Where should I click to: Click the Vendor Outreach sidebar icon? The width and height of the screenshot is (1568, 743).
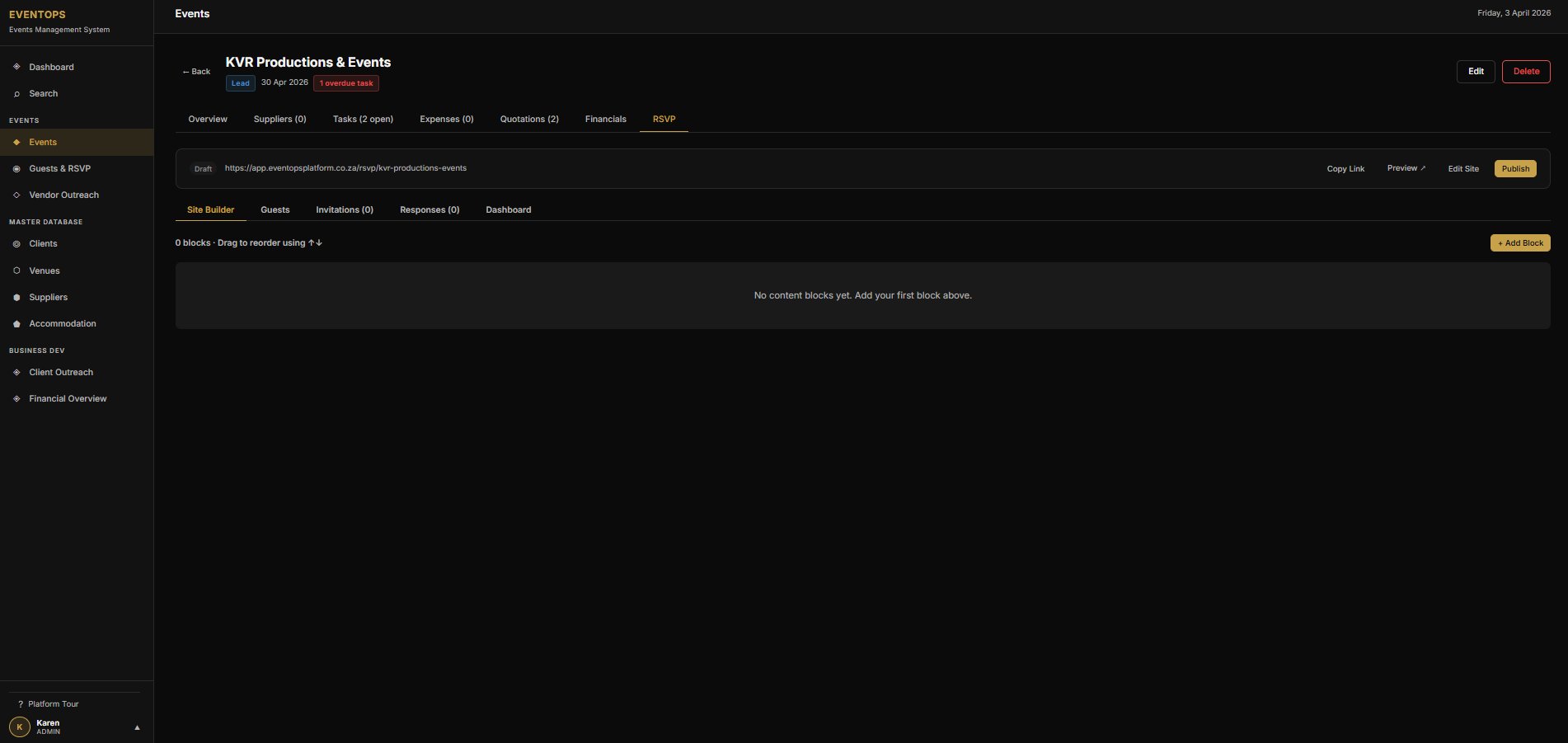(x=16, y=195)
